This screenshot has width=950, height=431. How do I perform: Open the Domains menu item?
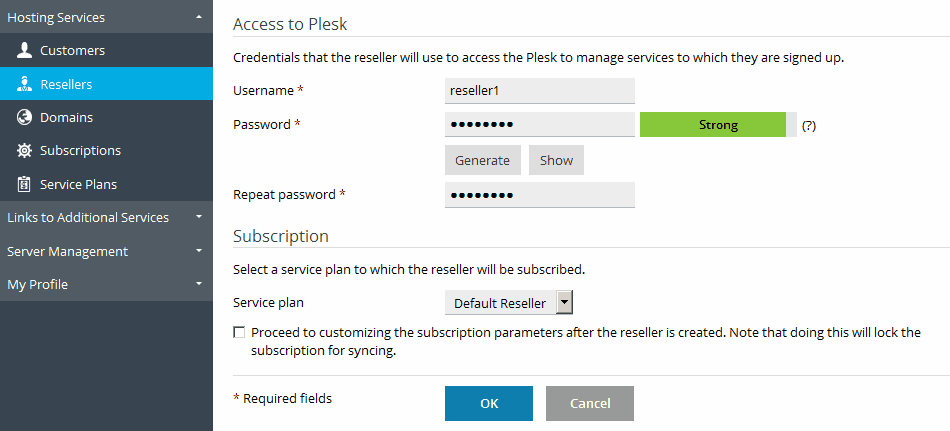tap(66, 117)
